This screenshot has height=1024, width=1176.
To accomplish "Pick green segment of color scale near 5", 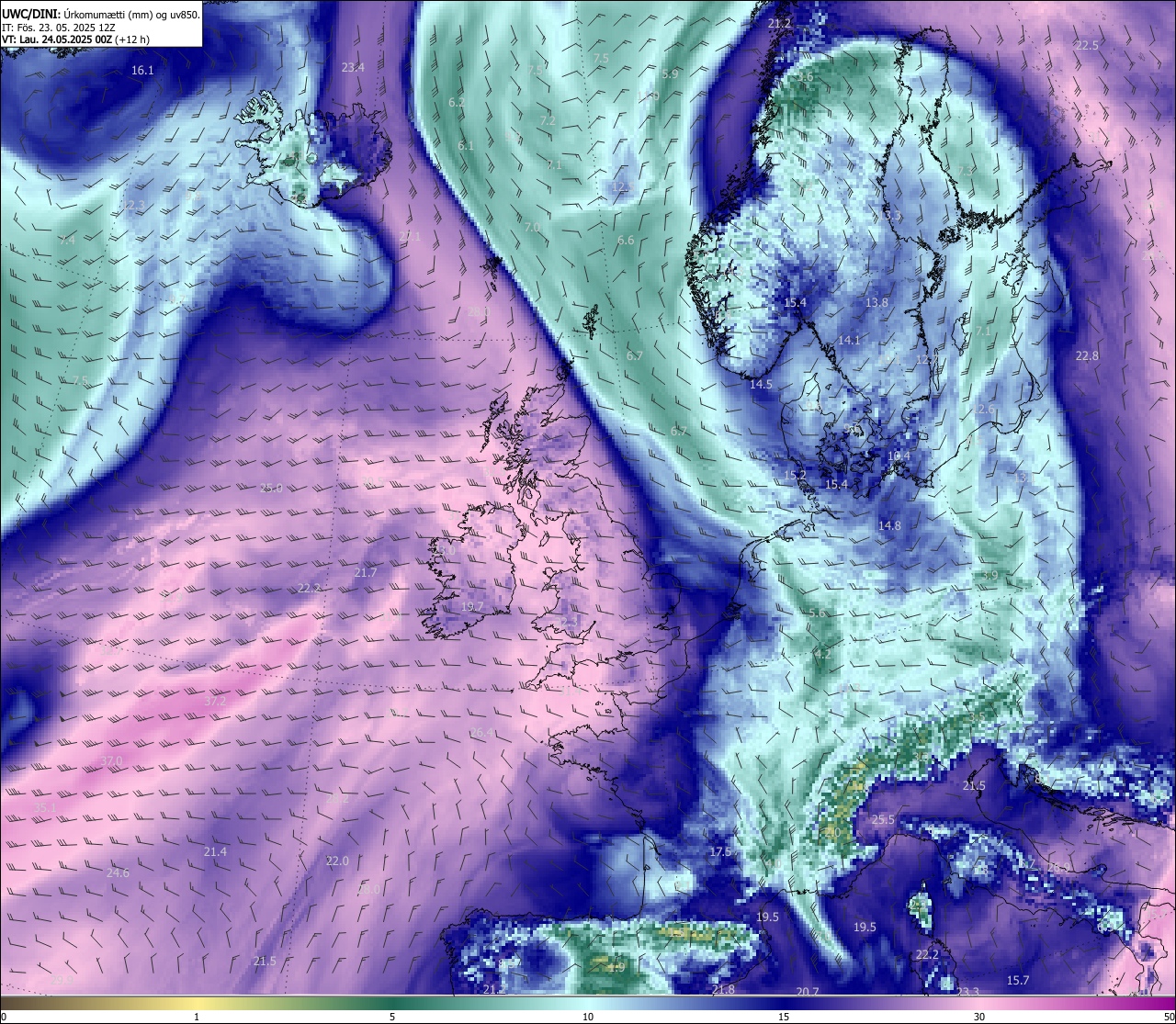I will (x=392, y=1003).
